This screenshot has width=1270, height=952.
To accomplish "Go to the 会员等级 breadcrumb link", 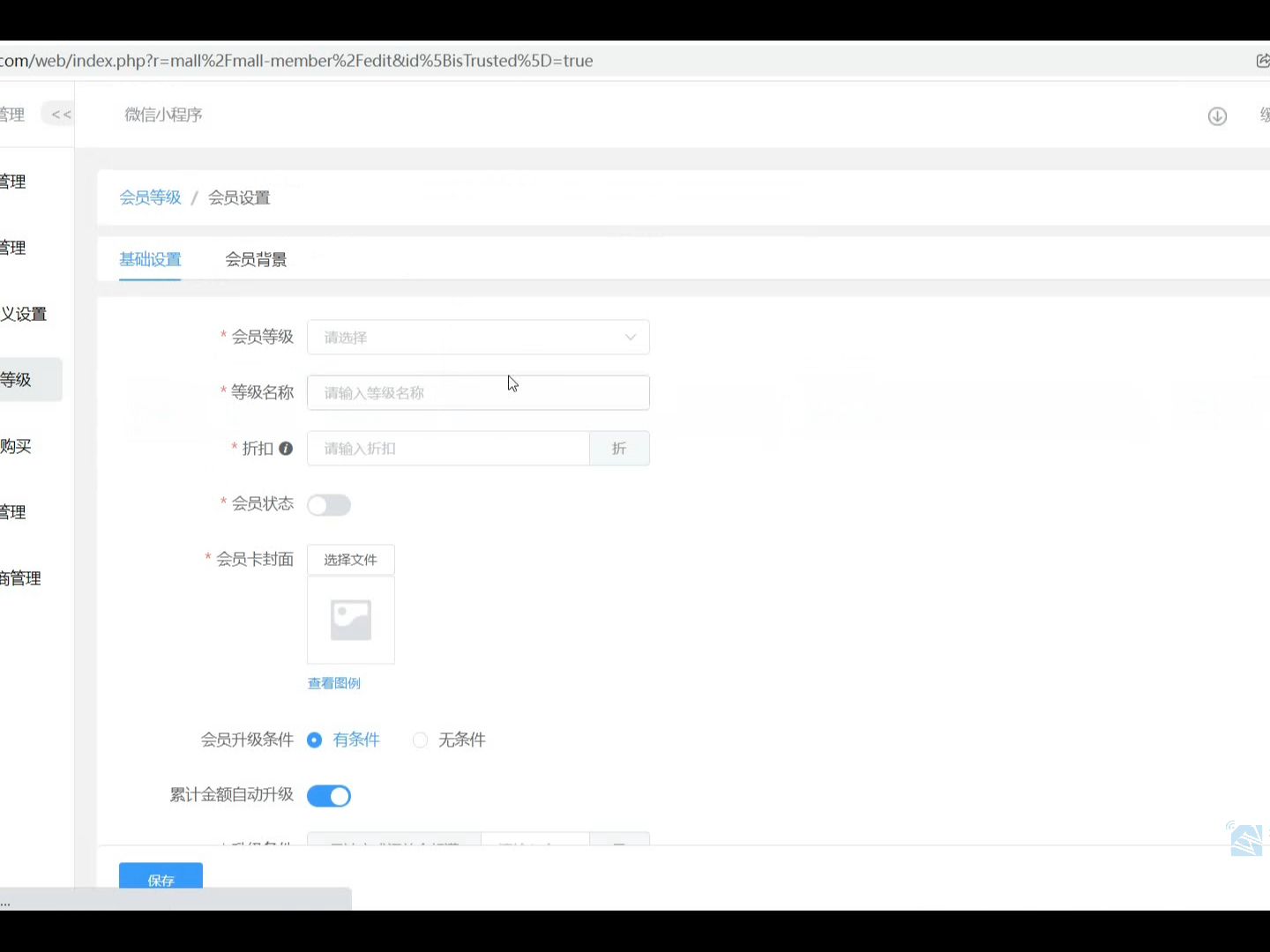I will pos(150,197).
